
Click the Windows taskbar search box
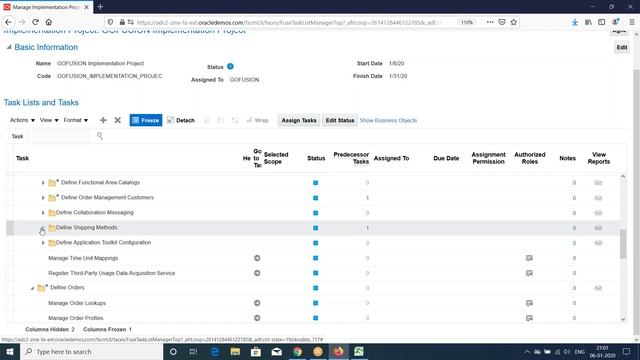coord(91,351)
